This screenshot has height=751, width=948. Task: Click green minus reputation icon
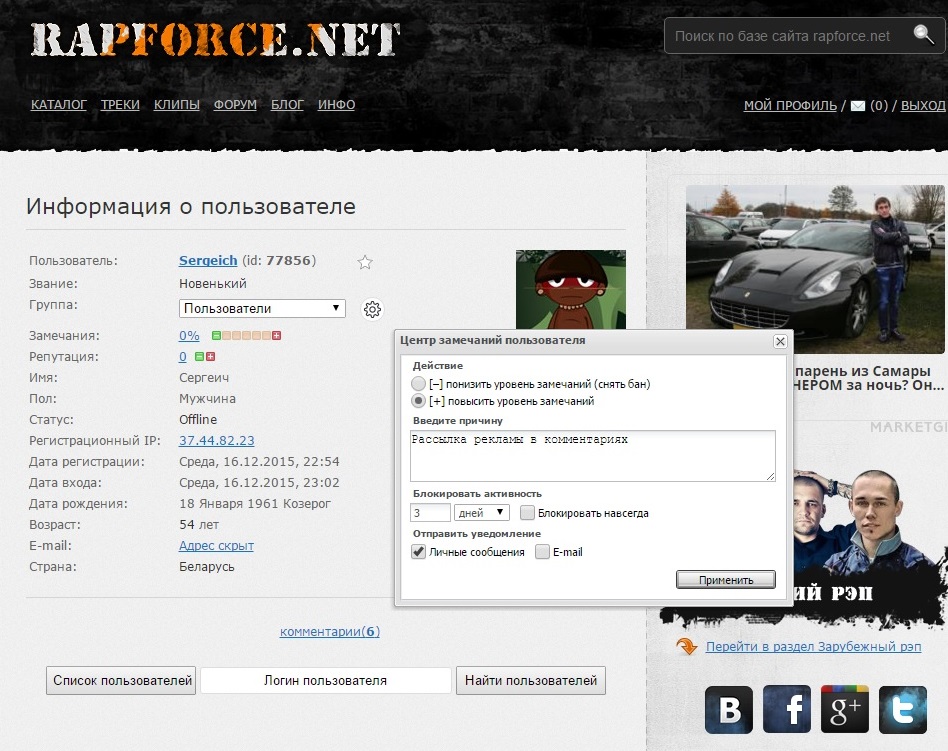coord(199,357)
